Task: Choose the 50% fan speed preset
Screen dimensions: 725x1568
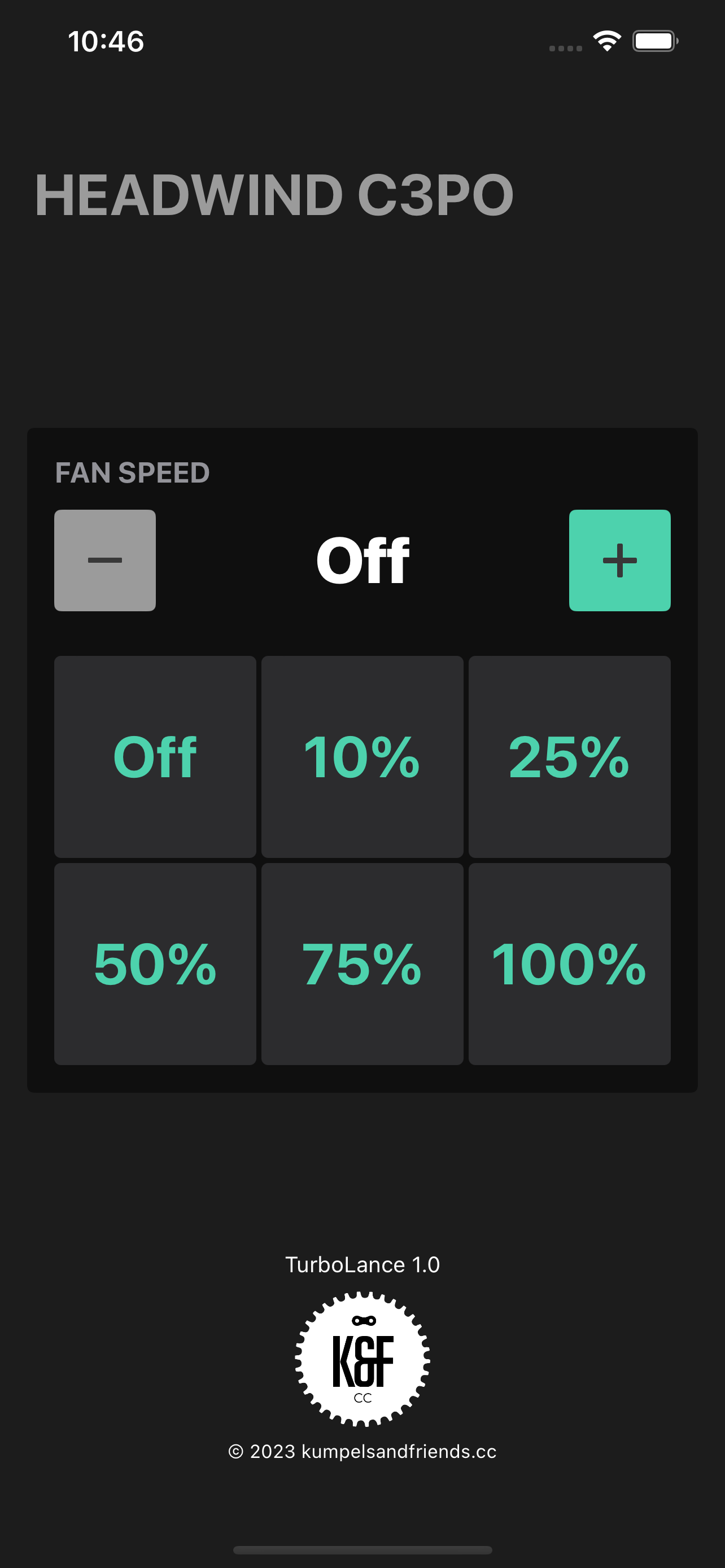Action: pos(155,963)
